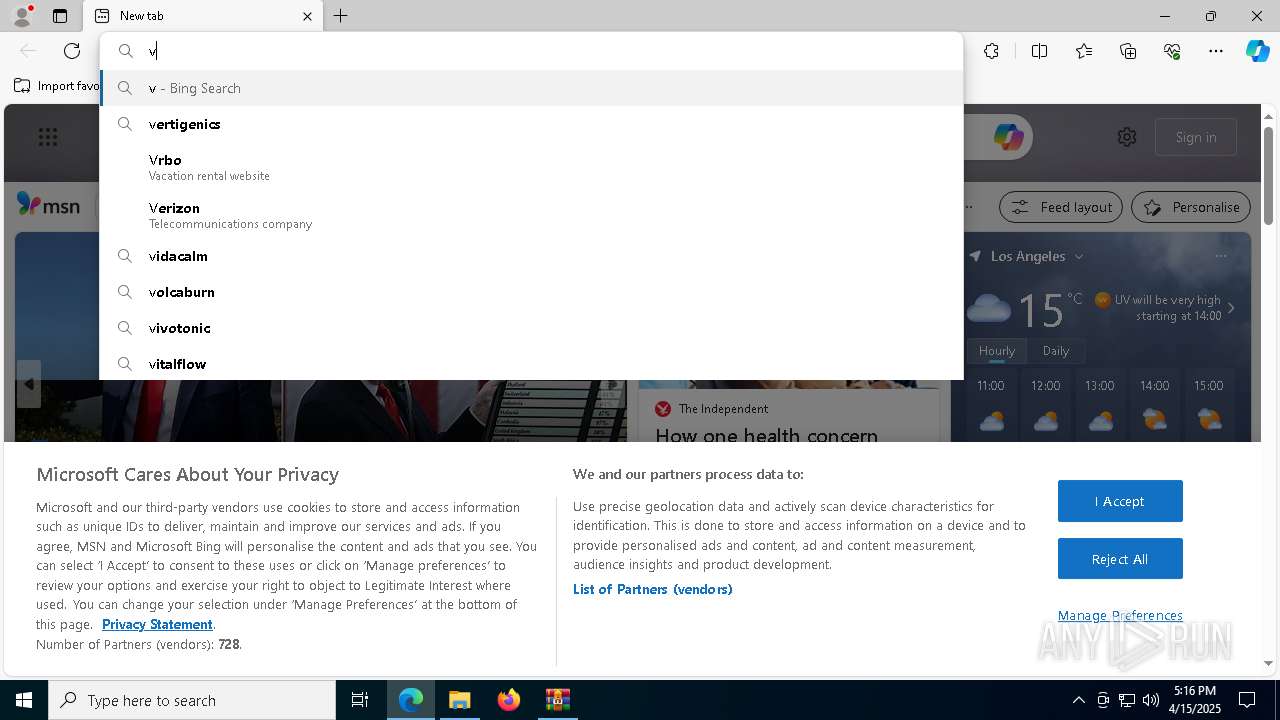Screen dimensions: 1280x720
Task: Open the volume speaker icon
Action: [x=1150, y=700]
